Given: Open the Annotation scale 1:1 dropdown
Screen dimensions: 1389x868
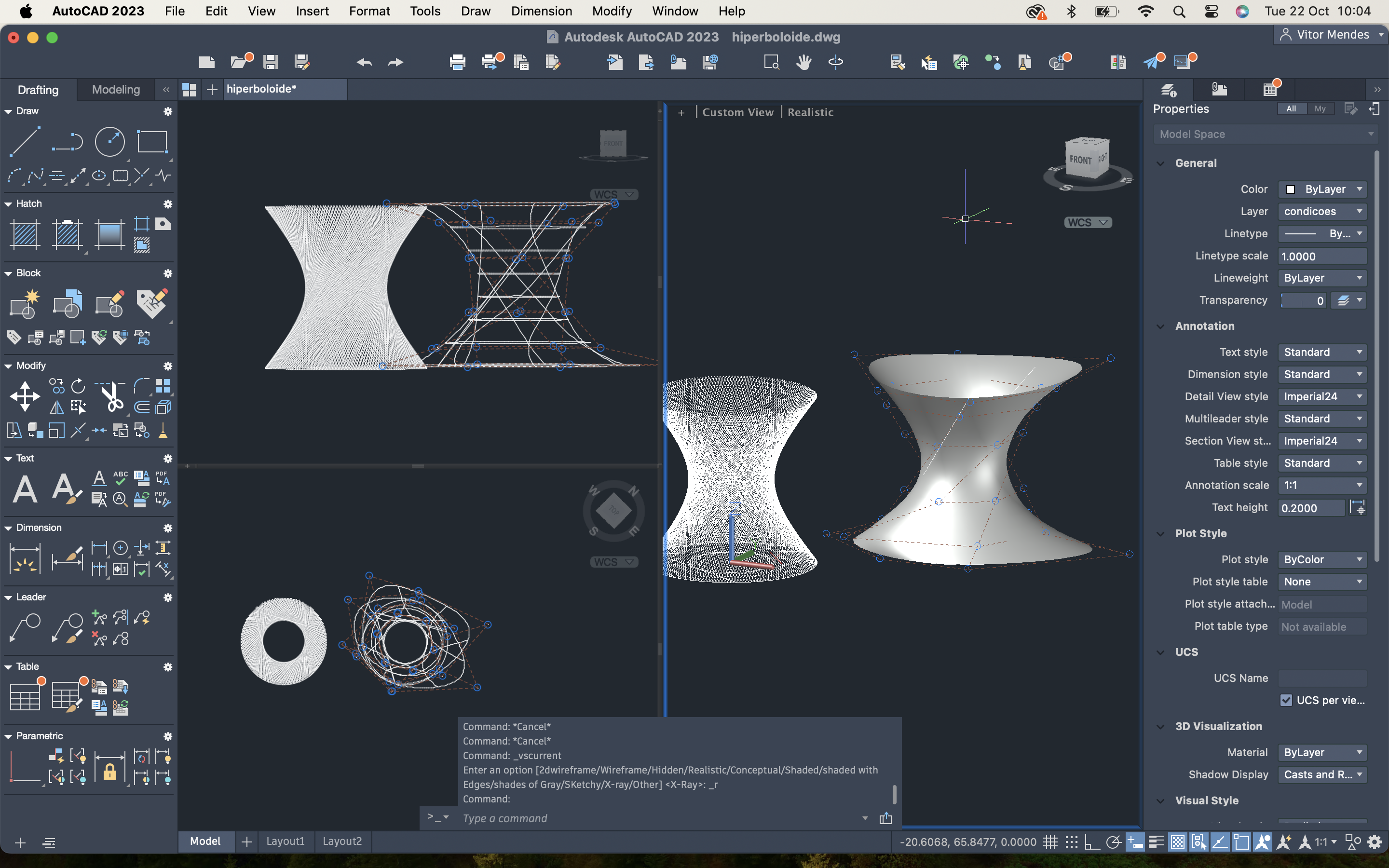Looking at the screenshot, I should (1322, 485).
